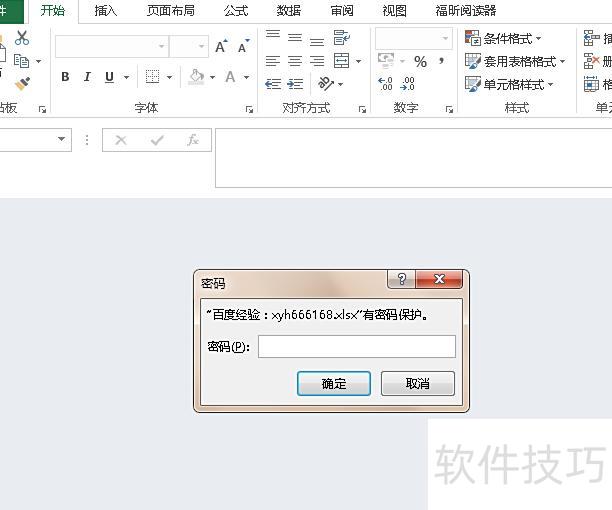Open the 对齐方式 alignment dialog launcher
The image size is (612, 510).
[363, 110]
